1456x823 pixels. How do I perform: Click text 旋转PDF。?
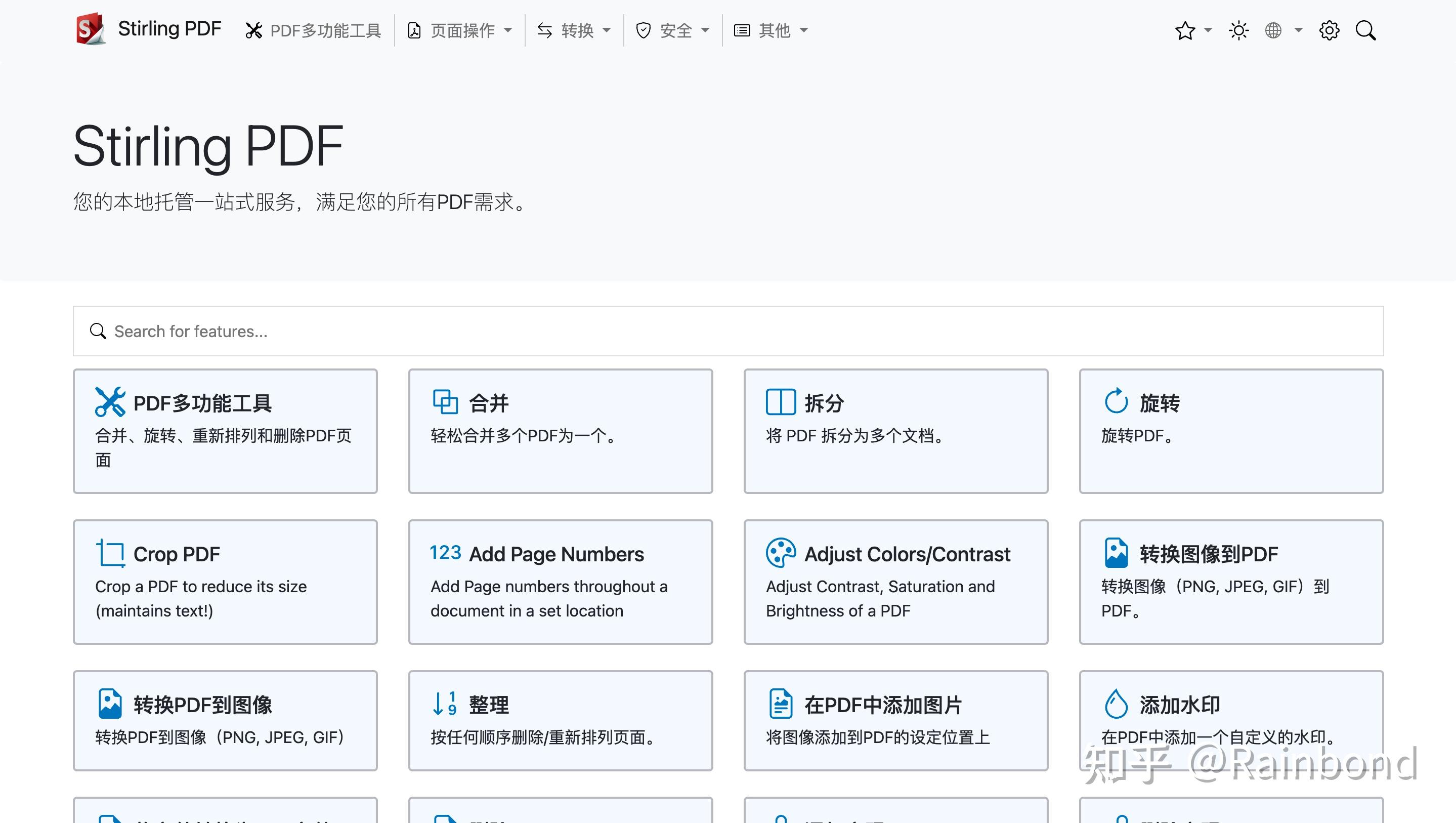1139,436
